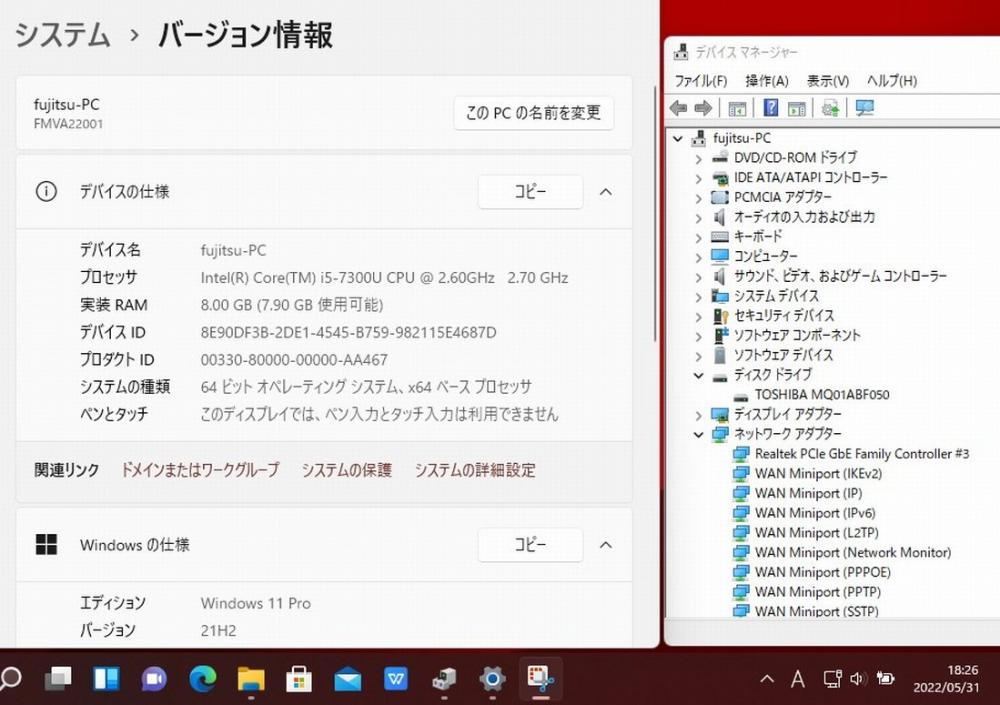Expand the IDE ATA/ATAPI コントローラー node

point(698,178)
